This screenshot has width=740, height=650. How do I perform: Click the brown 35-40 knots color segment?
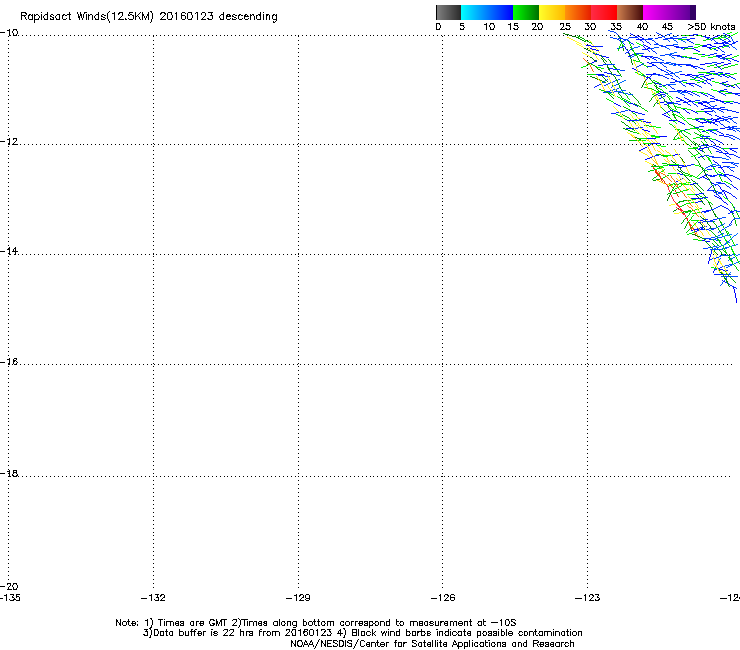tap(630, 12)
